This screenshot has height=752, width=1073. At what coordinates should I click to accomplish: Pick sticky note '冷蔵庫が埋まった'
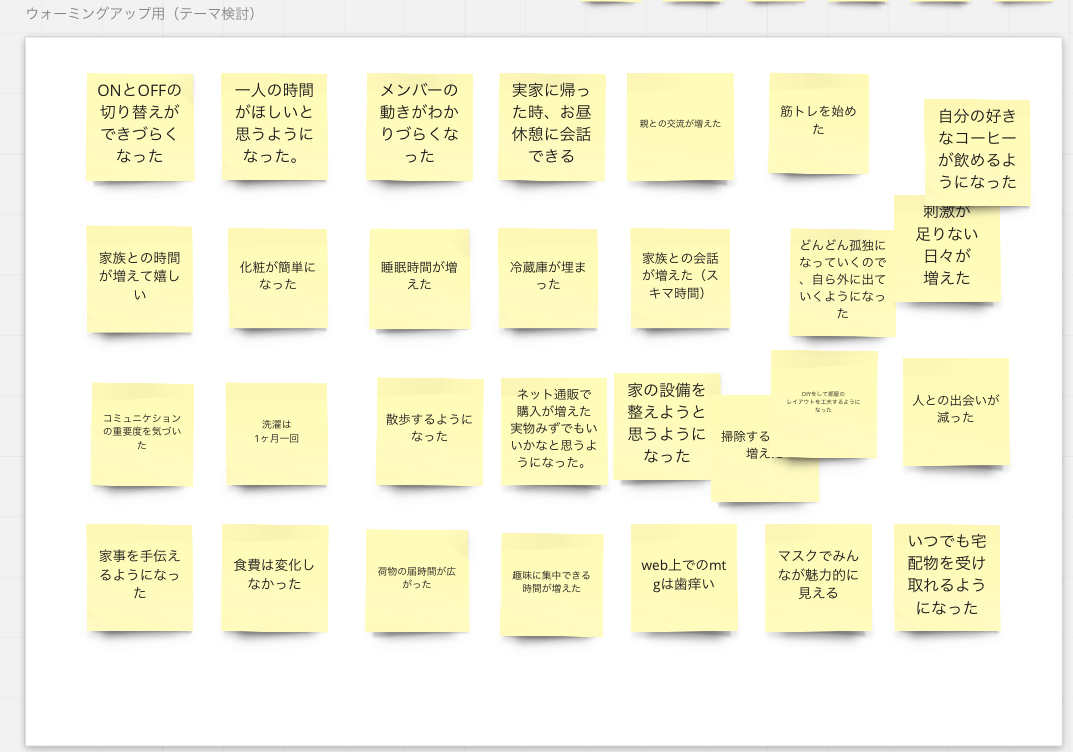point(547,278)
